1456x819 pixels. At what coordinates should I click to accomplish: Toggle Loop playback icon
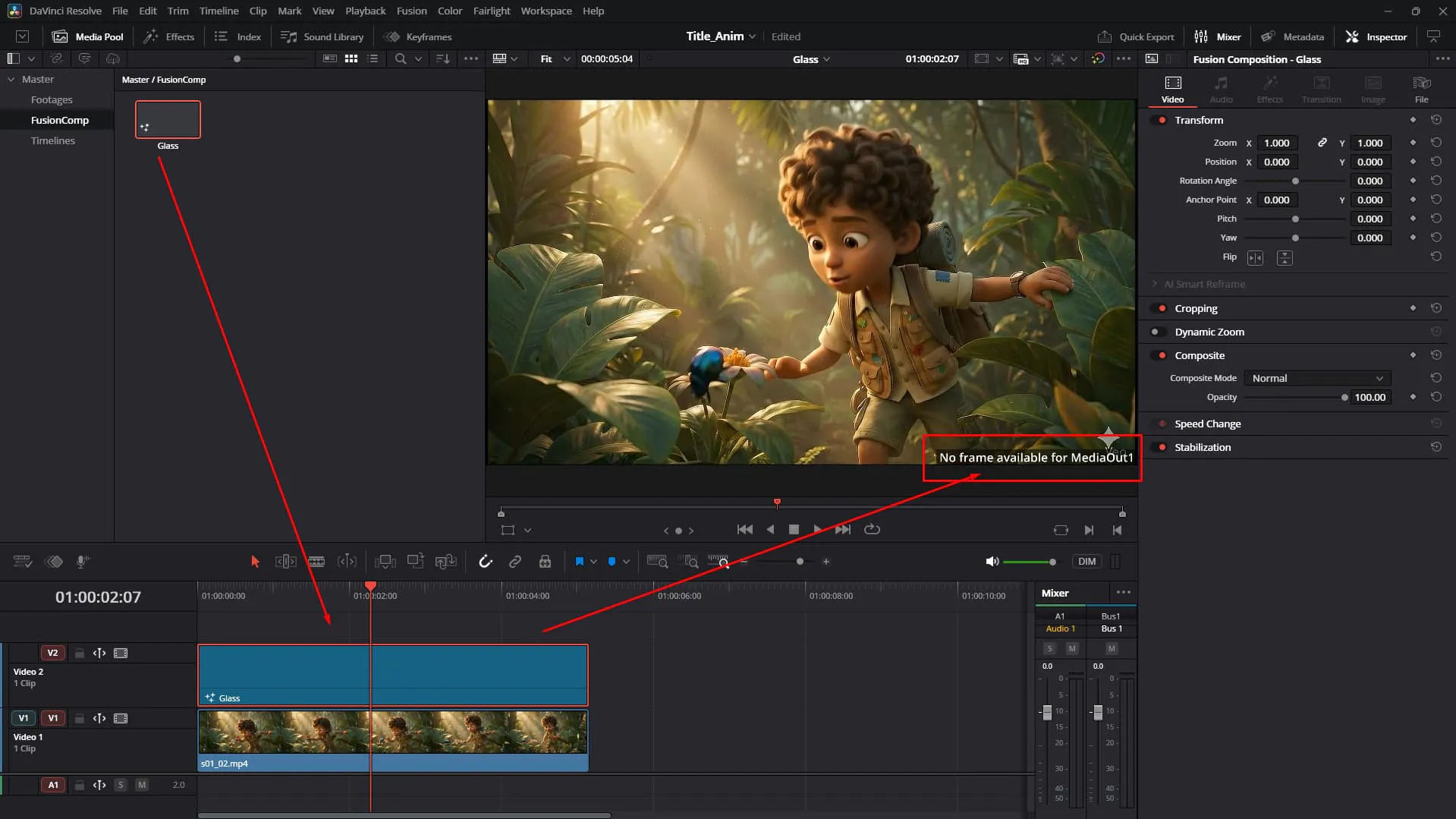point(873,530)
